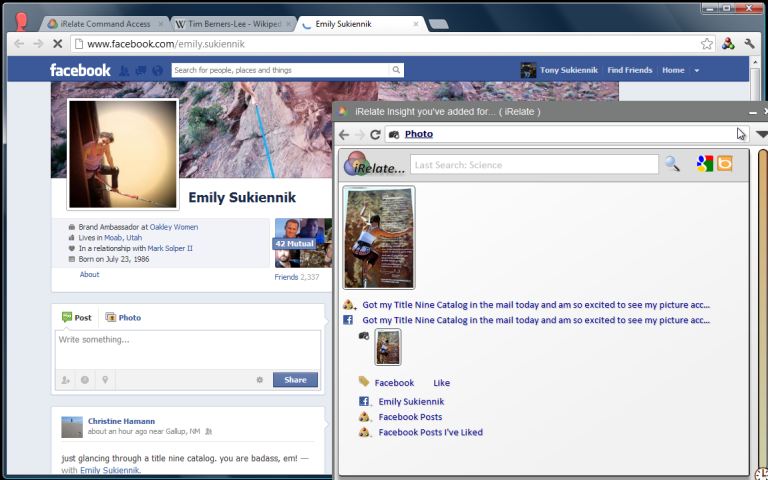Open Christine Hamann's profile link
The height and width of the screenshot is (480, 768).
coord(121,421)
